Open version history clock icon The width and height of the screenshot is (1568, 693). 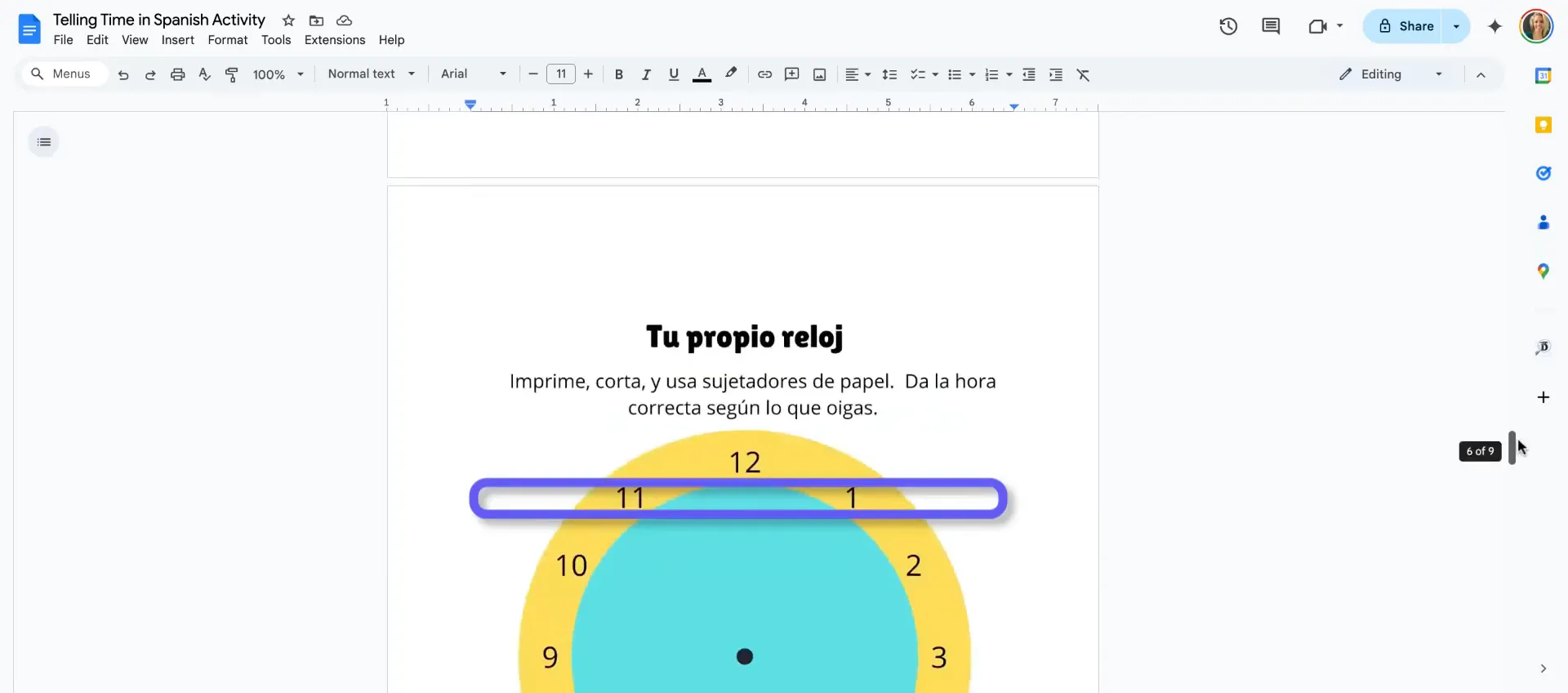(1228, 26)
